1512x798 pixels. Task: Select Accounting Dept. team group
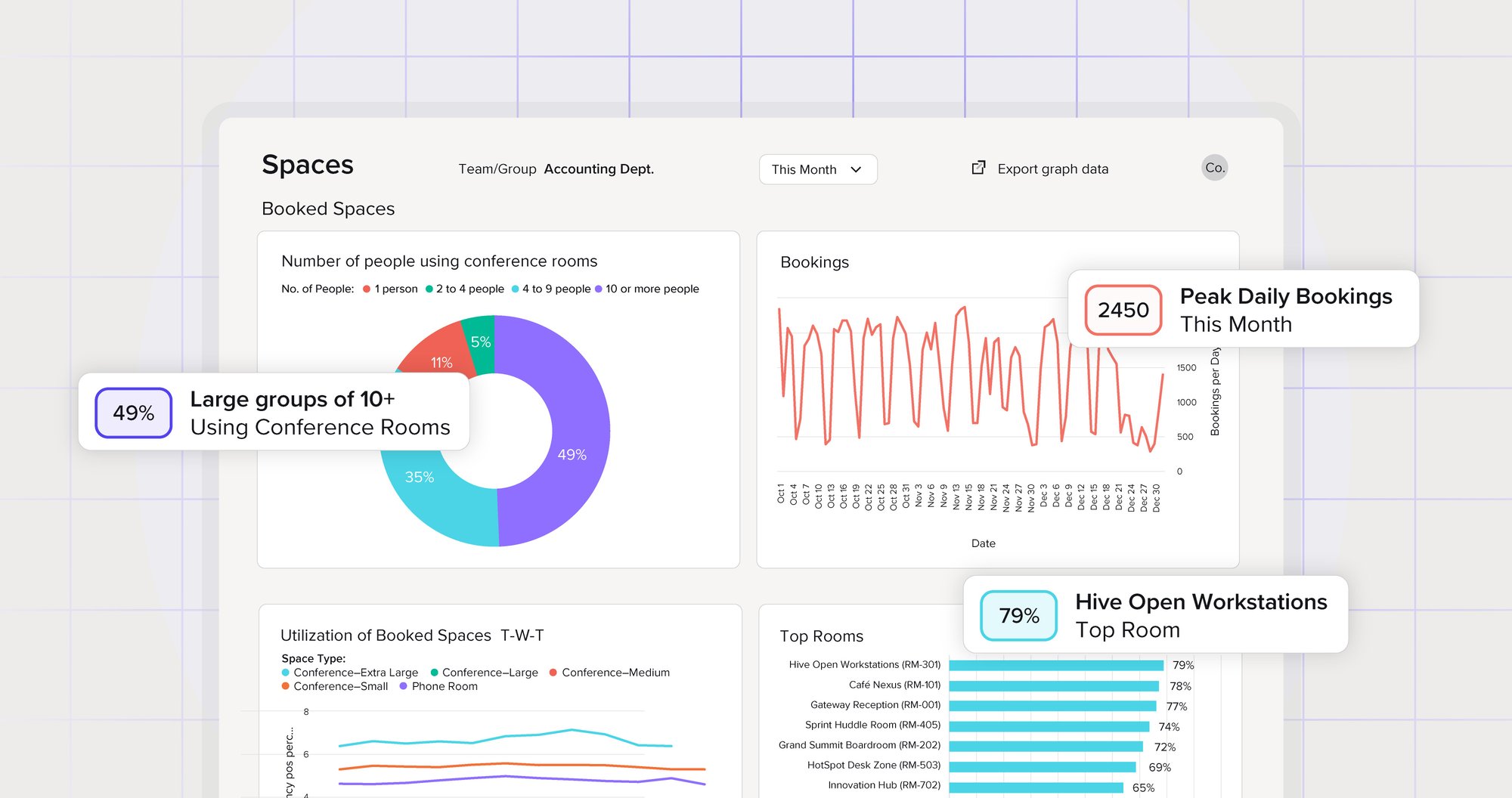coord(599,169)
